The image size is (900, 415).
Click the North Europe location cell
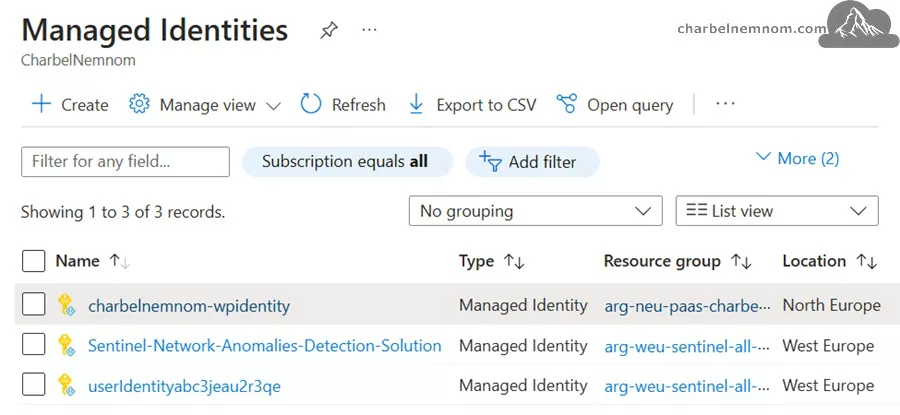tap(832, 305)
